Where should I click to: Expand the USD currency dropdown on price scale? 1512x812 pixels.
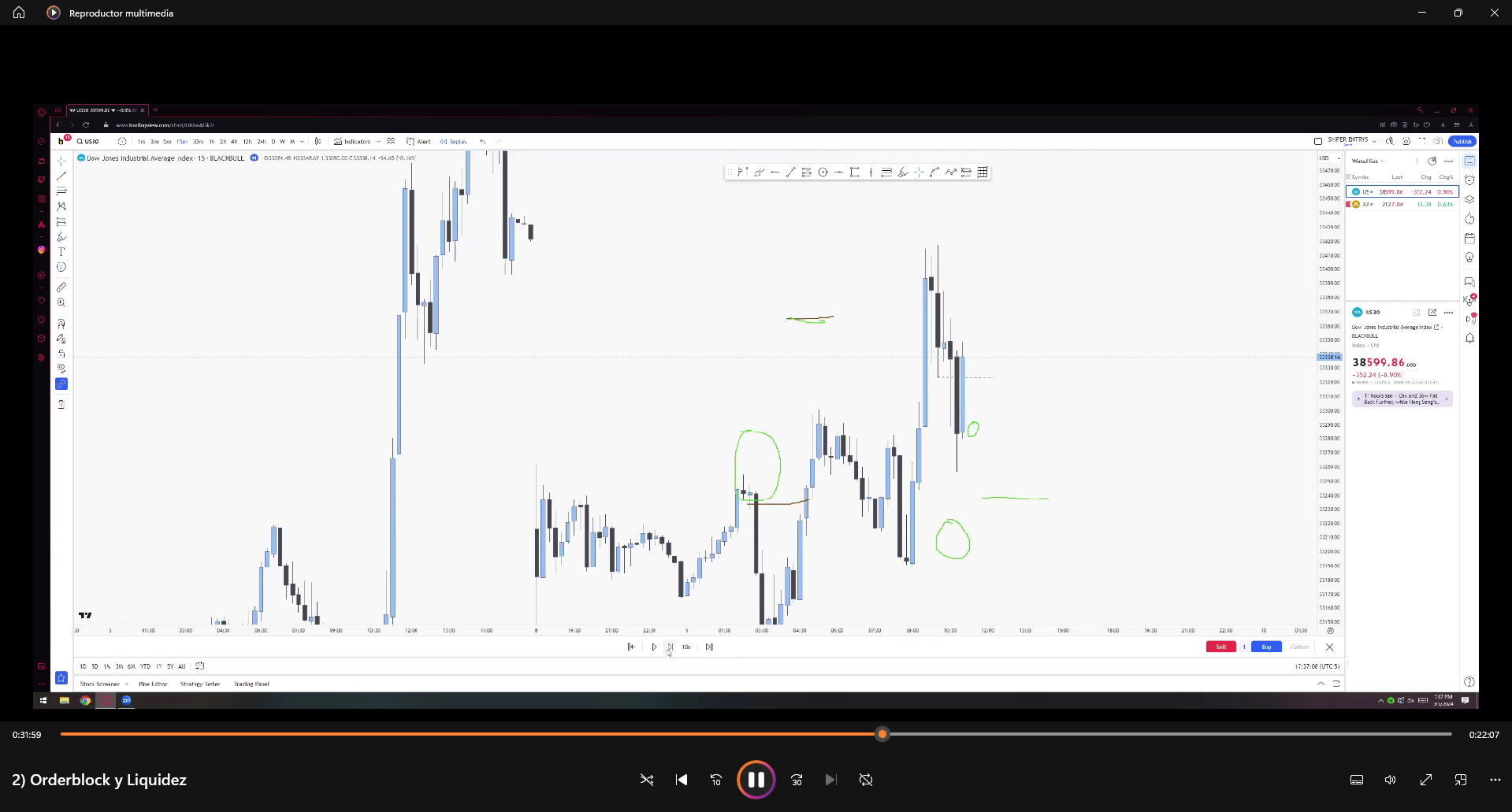(x=1329, y=158)
